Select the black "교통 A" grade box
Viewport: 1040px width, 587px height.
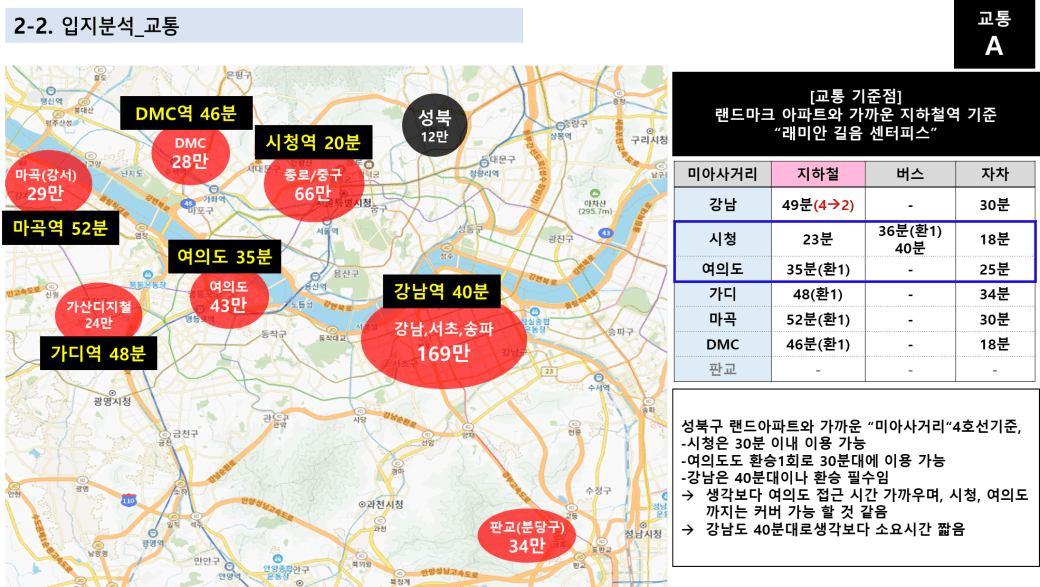(x=994, y=34)
